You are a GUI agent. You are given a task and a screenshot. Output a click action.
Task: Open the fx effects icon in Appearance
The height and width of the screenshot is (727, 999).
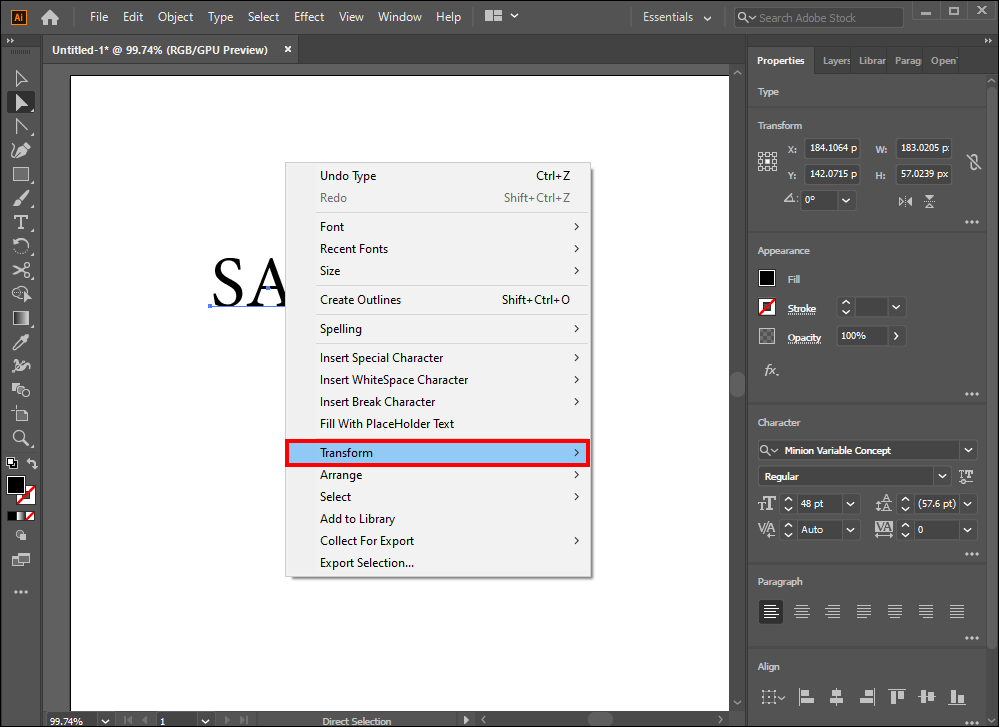(771, 370)
